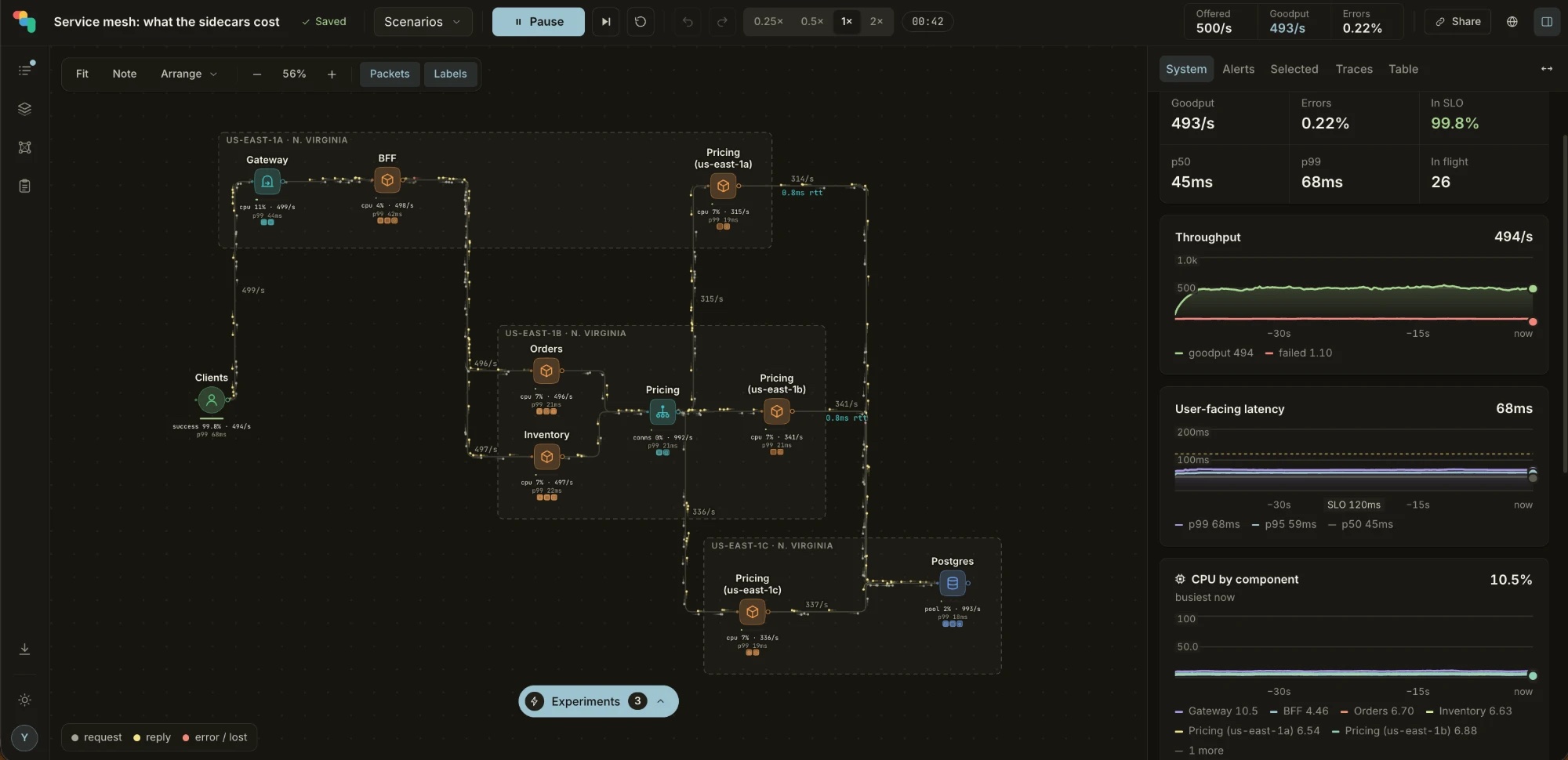Switch to the Traces tab
1568x760 pixels.
pos(1354,69)
